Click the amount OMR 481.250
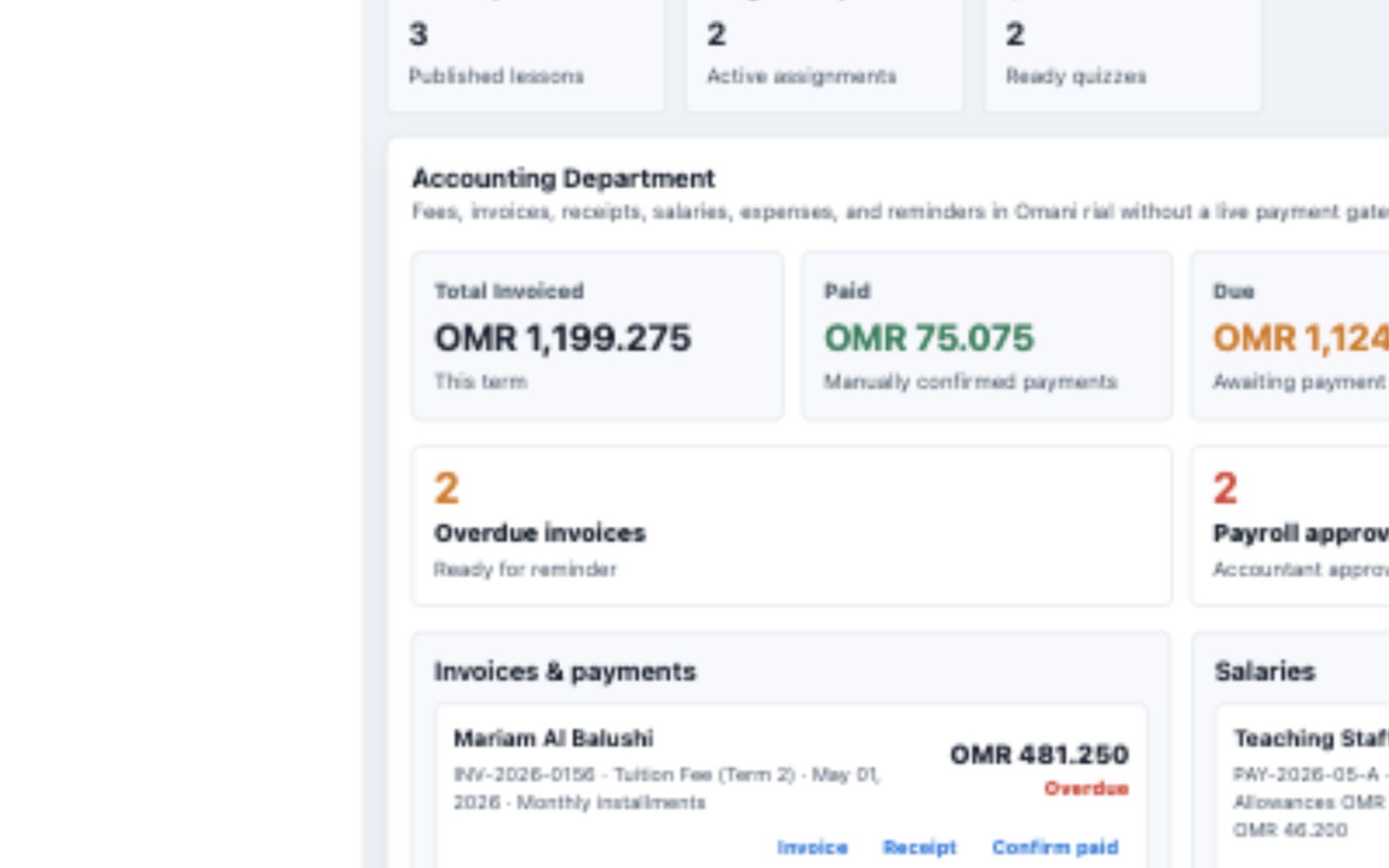The height and width of the screenshot is (868, 1389). pos(1039,754)
